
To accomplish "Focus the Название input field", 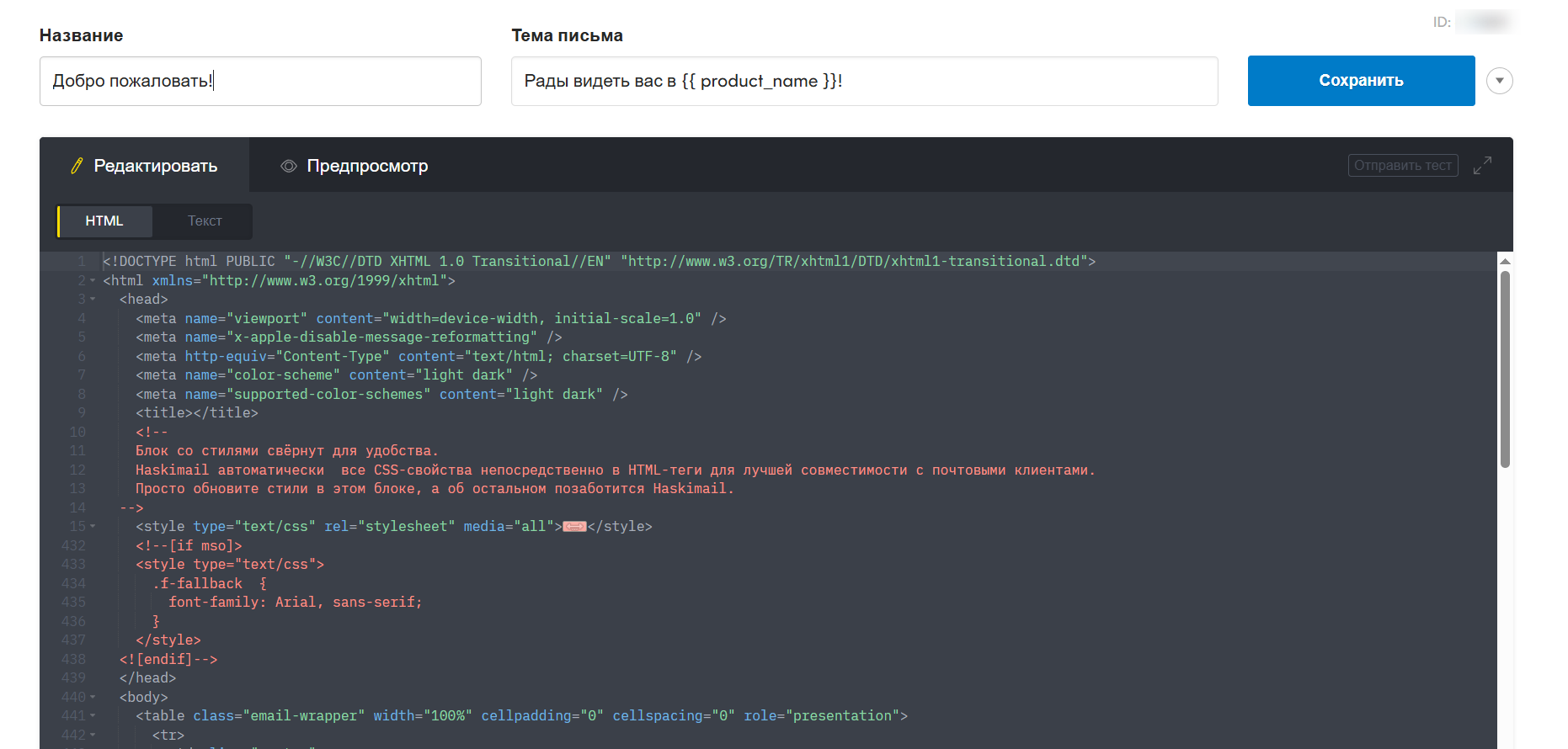I will (x=260, y=81).
